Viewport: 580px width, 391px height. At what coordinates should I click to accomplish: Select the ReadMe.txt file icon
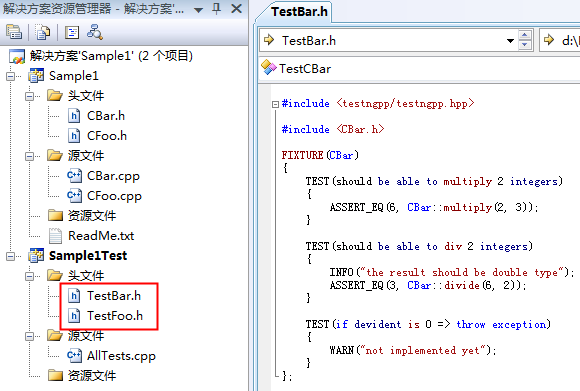point(55,236)
